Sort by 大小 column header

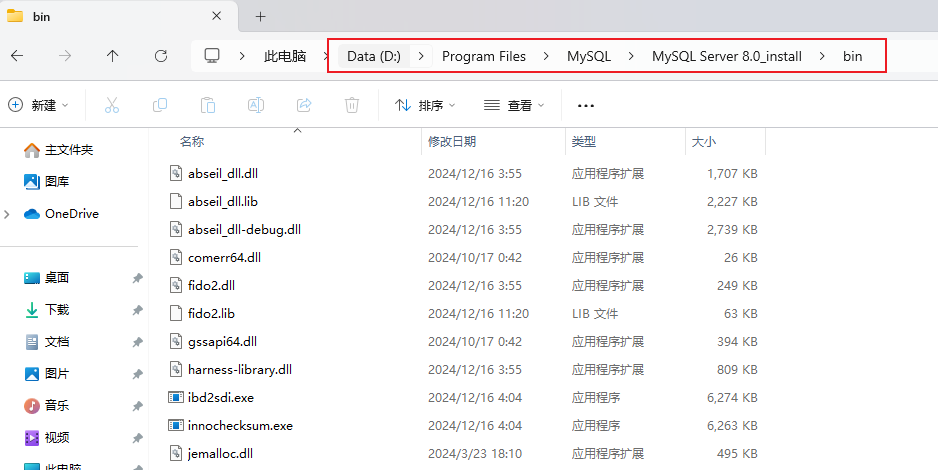704,142
